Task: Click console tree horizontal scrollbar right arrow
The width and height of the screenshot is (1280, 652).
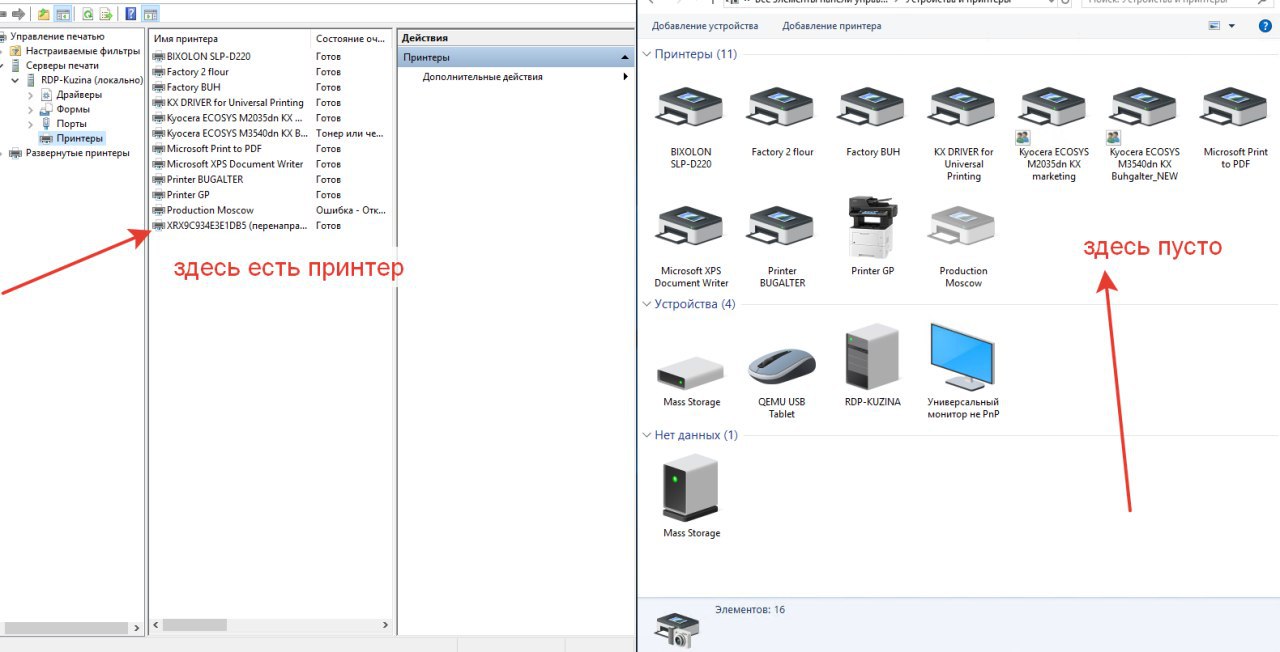Action: [136, 628]
